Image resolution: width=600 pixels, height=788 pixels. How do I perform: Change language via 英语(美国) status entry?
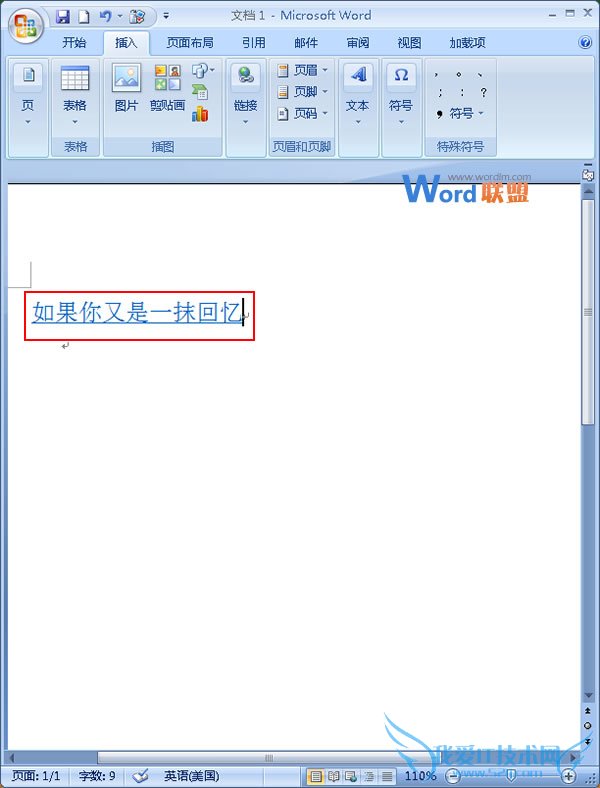[191, 776]
